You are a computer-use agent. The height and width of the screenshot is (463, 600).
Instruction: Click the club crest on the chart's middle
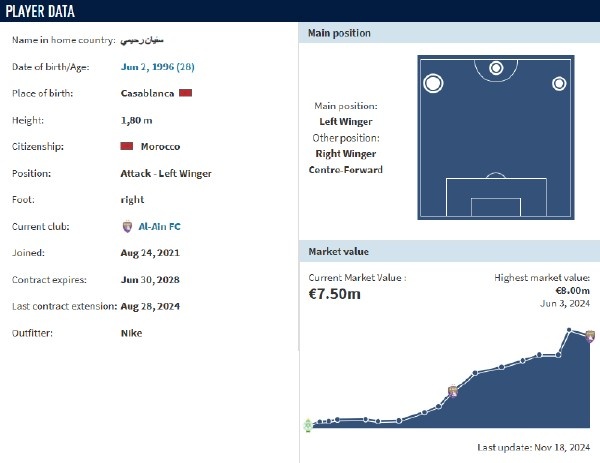(453, 391)
